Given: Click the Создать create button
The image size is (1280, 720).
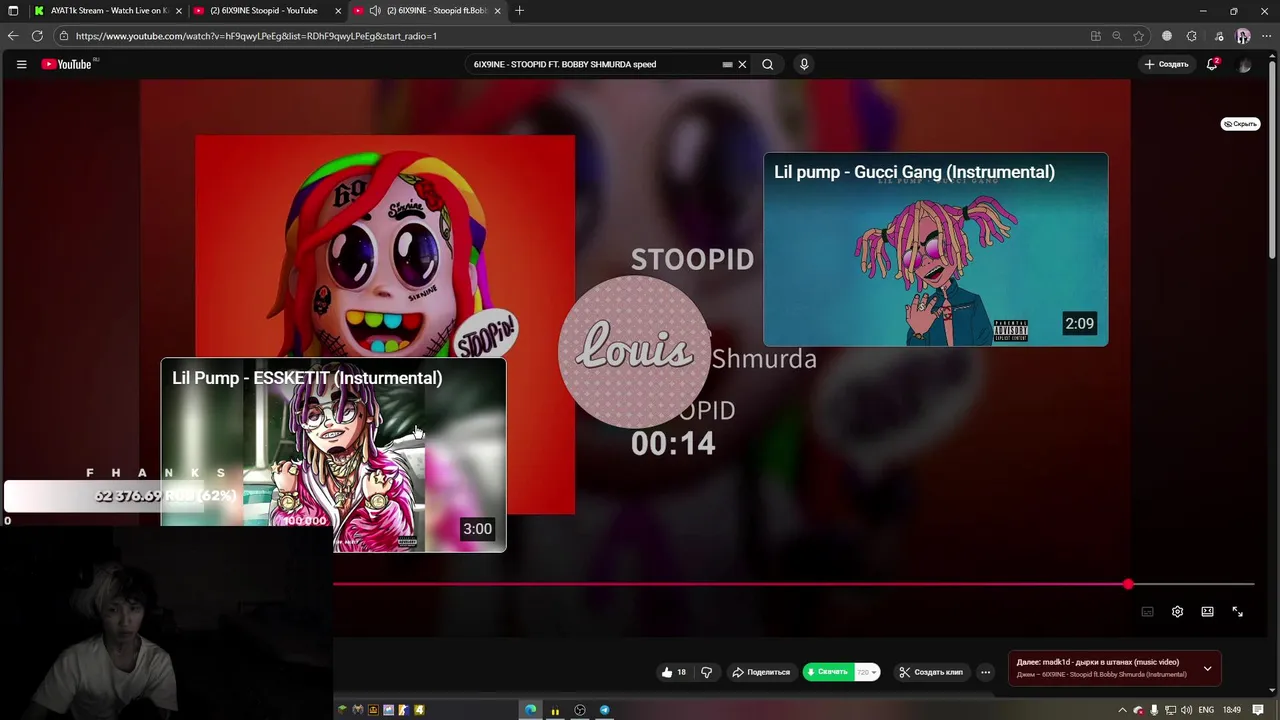Looking at the screenshot, I should click(1167, 64).
